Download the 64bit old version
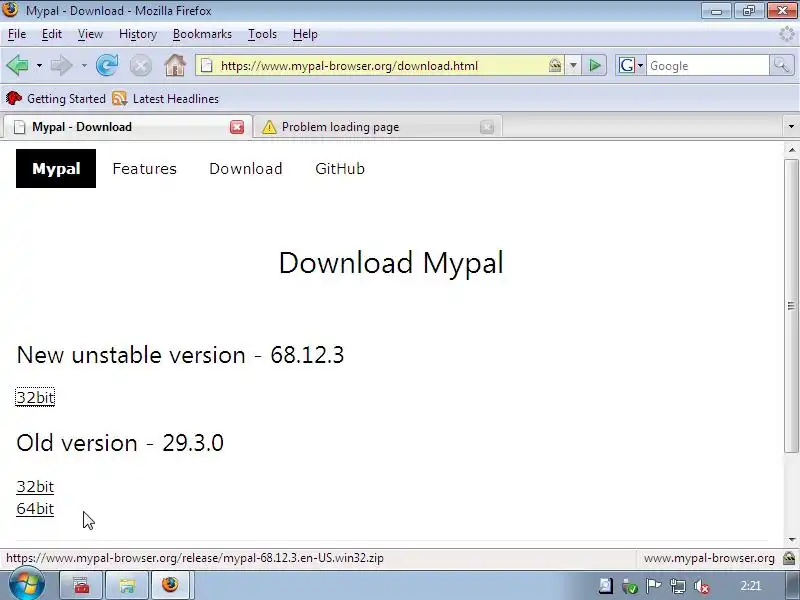The image size is (800, 600). (x=35, y=509)
